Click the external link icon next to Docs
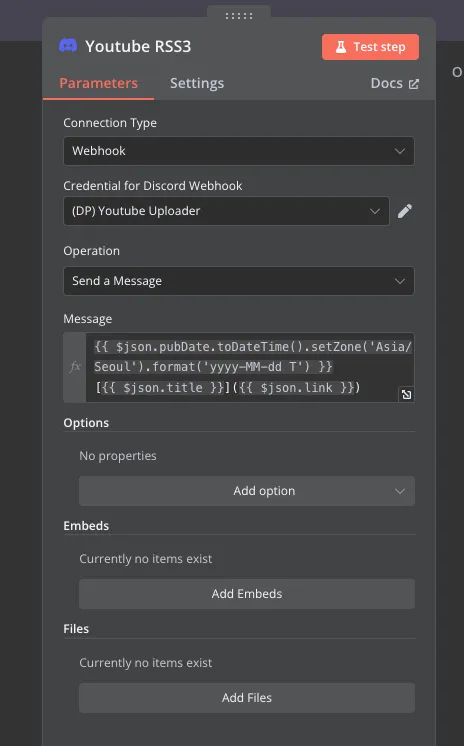 pyautogui.click(x=414, y=84)
